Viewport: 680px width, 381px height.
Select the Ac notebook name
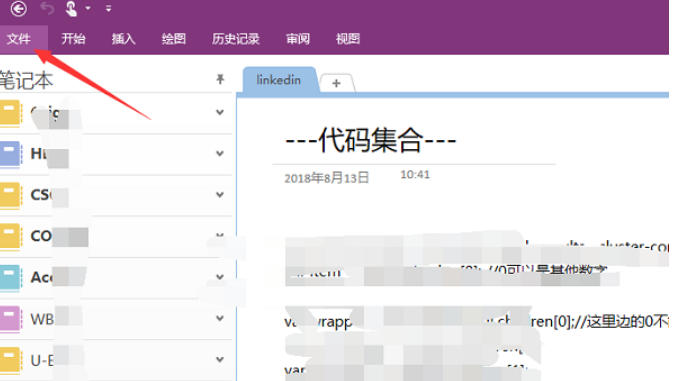pos(41,277)
